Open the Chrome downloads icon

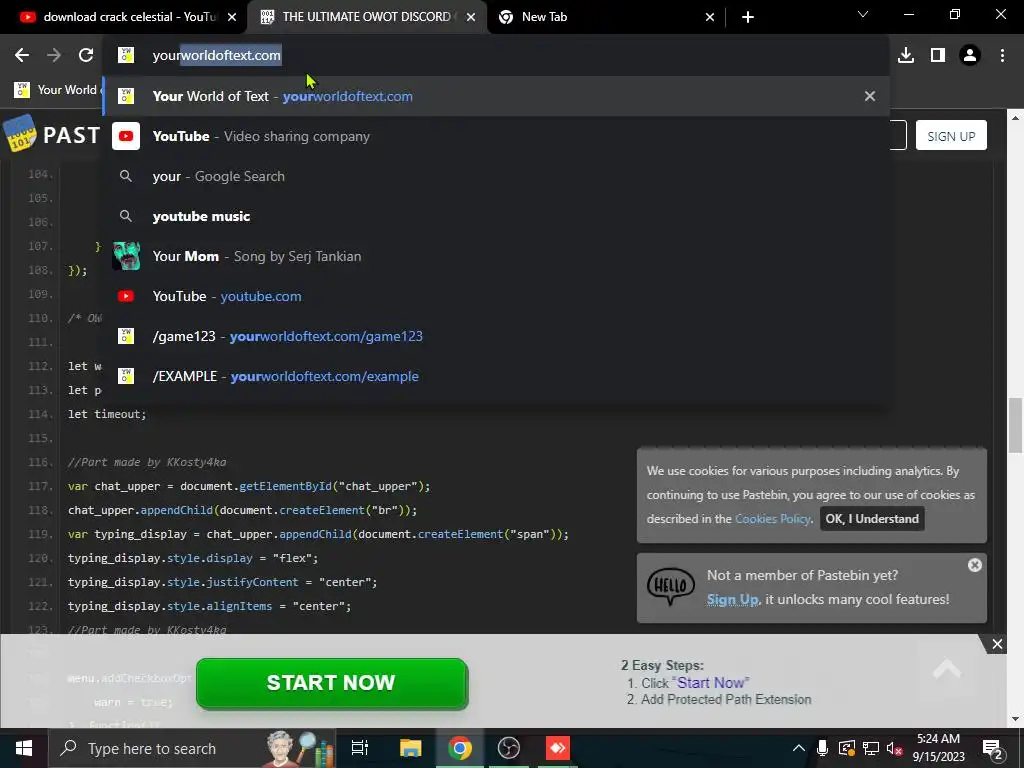point(906,56)
